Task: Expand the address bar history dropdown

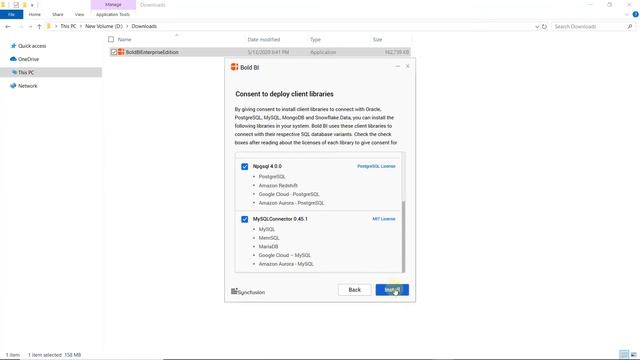Action: (x=537, y=27)
